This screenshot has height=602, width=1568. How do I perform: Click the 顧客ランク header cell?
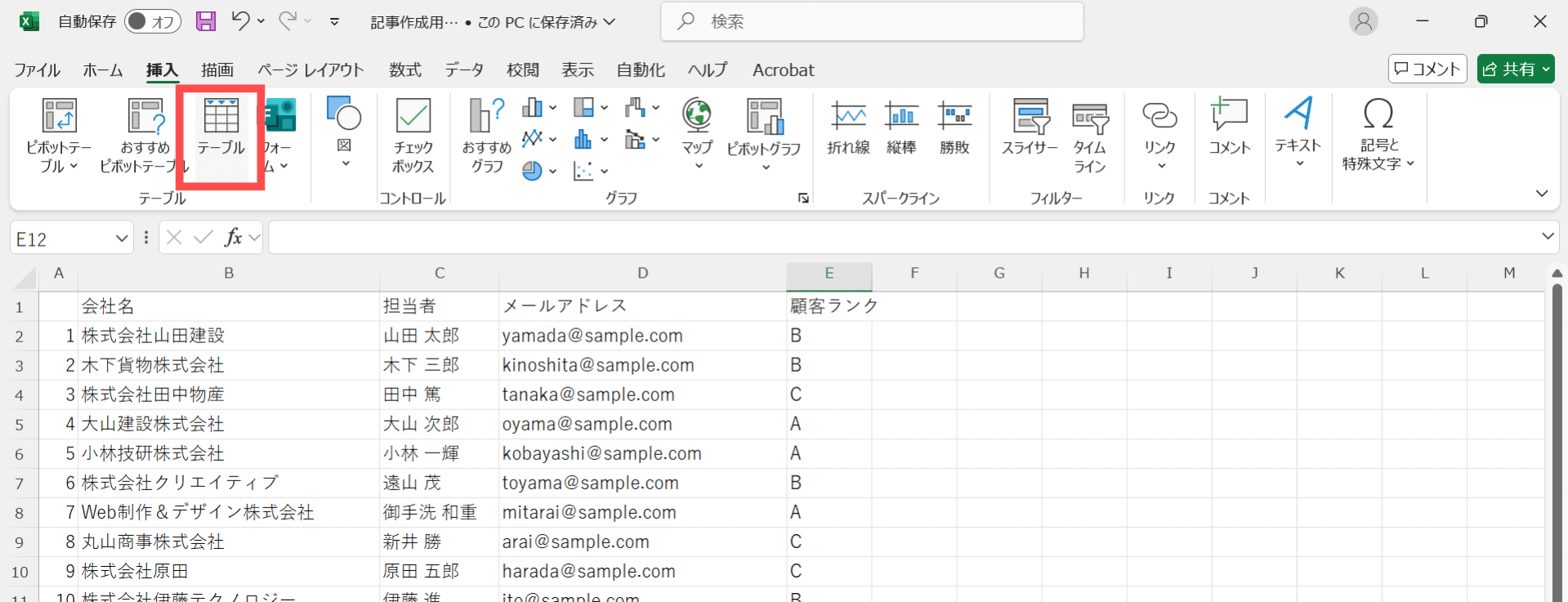(829, 306)
